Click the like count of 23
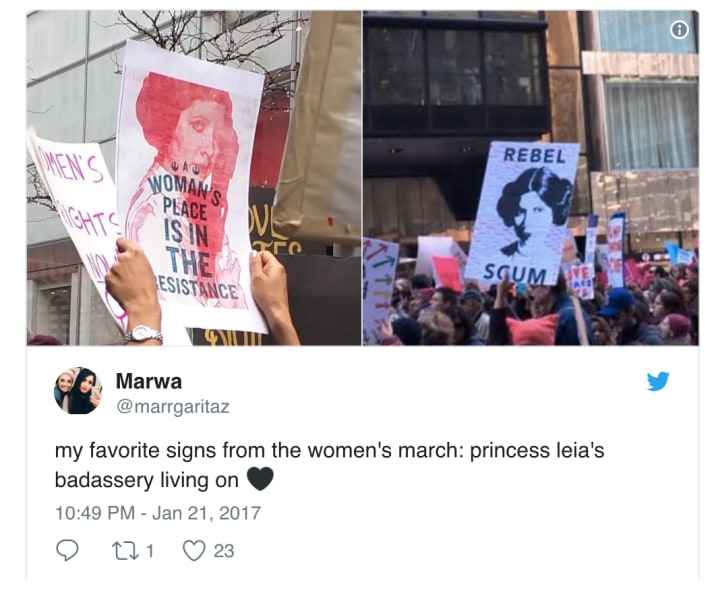 [x=224, y=550]
